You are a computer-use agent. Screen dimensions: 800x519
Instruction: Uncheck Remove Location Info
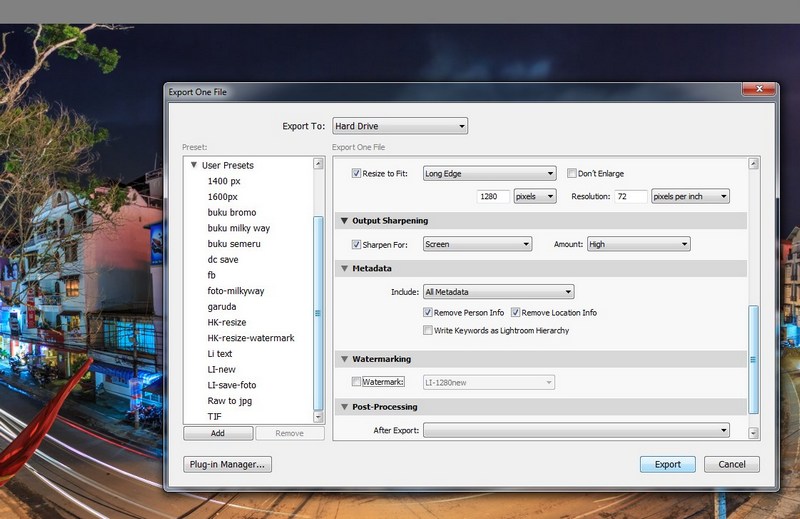[x=516, y=313]
